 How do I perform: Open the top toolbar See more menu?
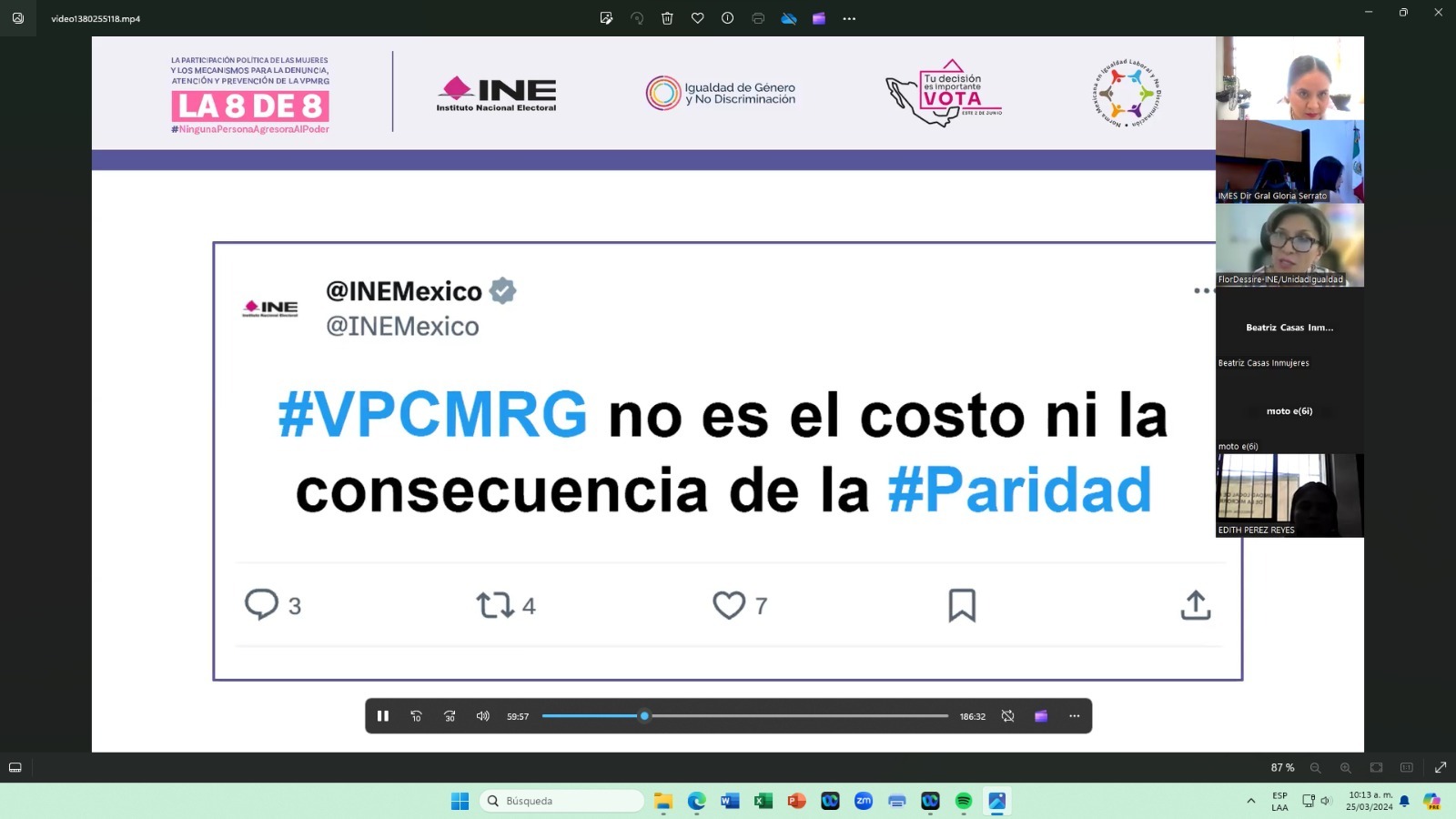[849, 18]
